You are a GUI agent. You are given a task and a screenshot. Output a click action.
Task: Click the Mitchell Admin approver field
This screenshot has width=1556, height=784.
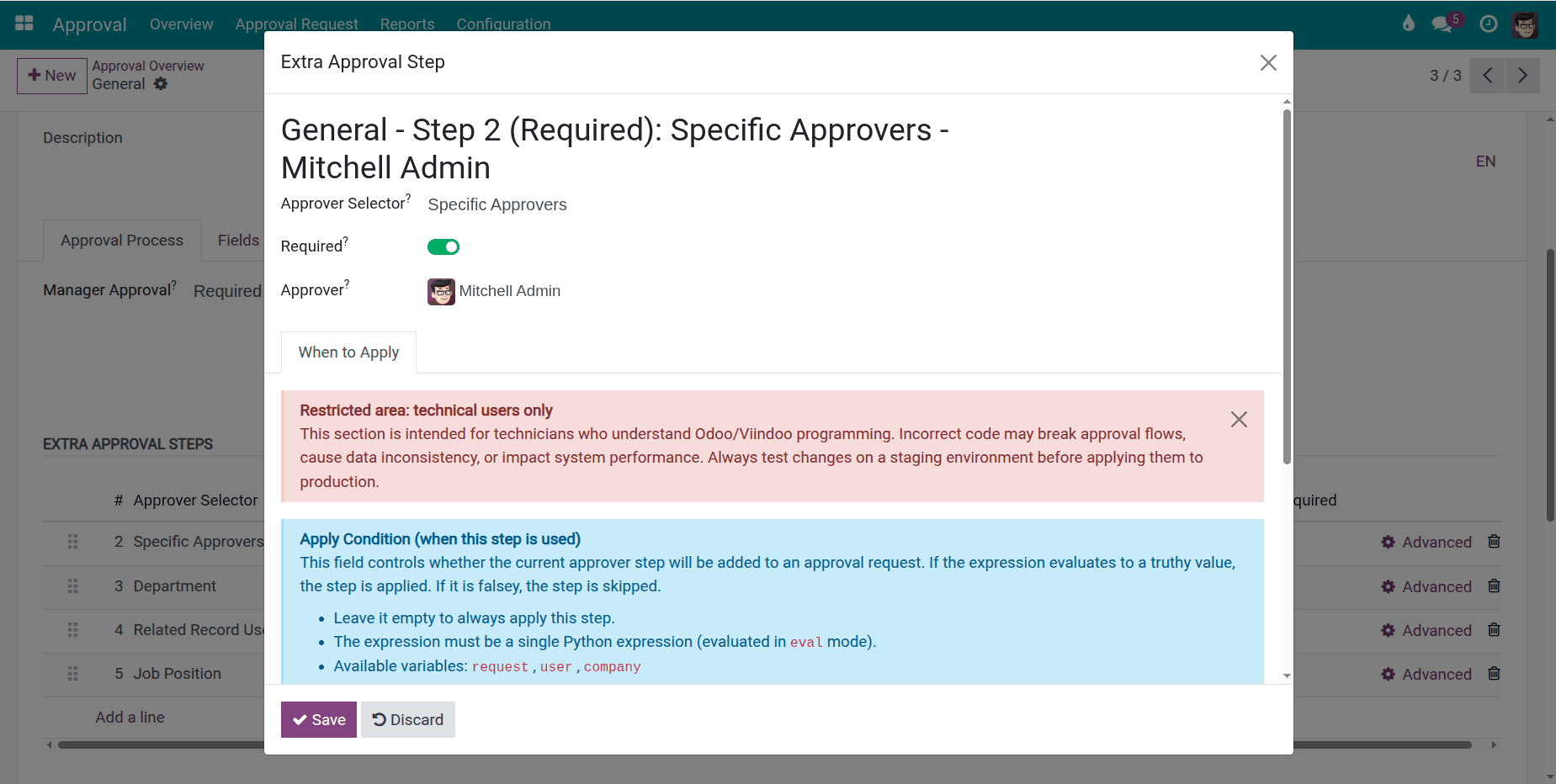point(510,291)
